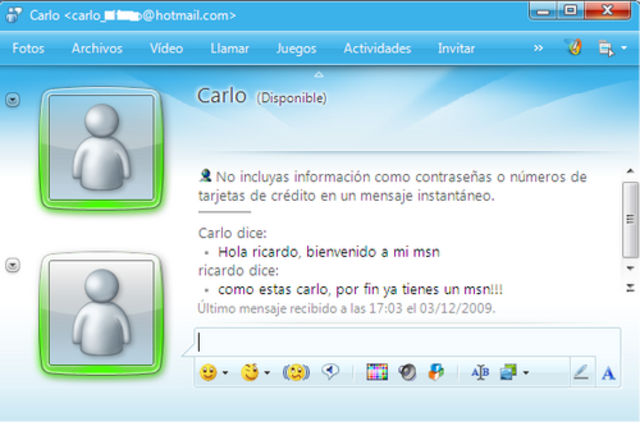
Task: Click message "como estas carlo, por fin ya tienes un msn!!!"
Action: click(x=360, y=290)
